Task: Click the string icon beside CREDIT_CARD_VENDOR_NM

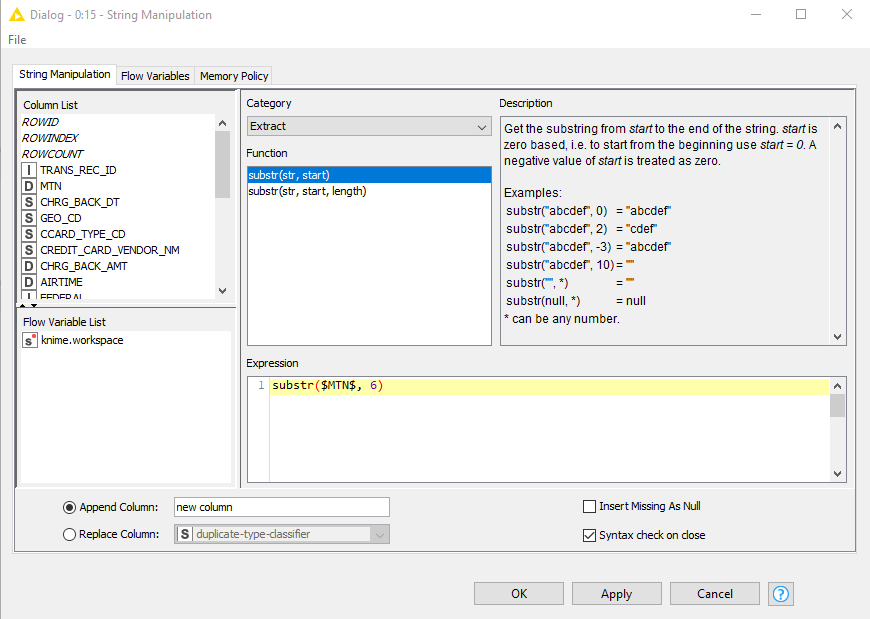Action: pyautogui.click(x=29, y=251)
